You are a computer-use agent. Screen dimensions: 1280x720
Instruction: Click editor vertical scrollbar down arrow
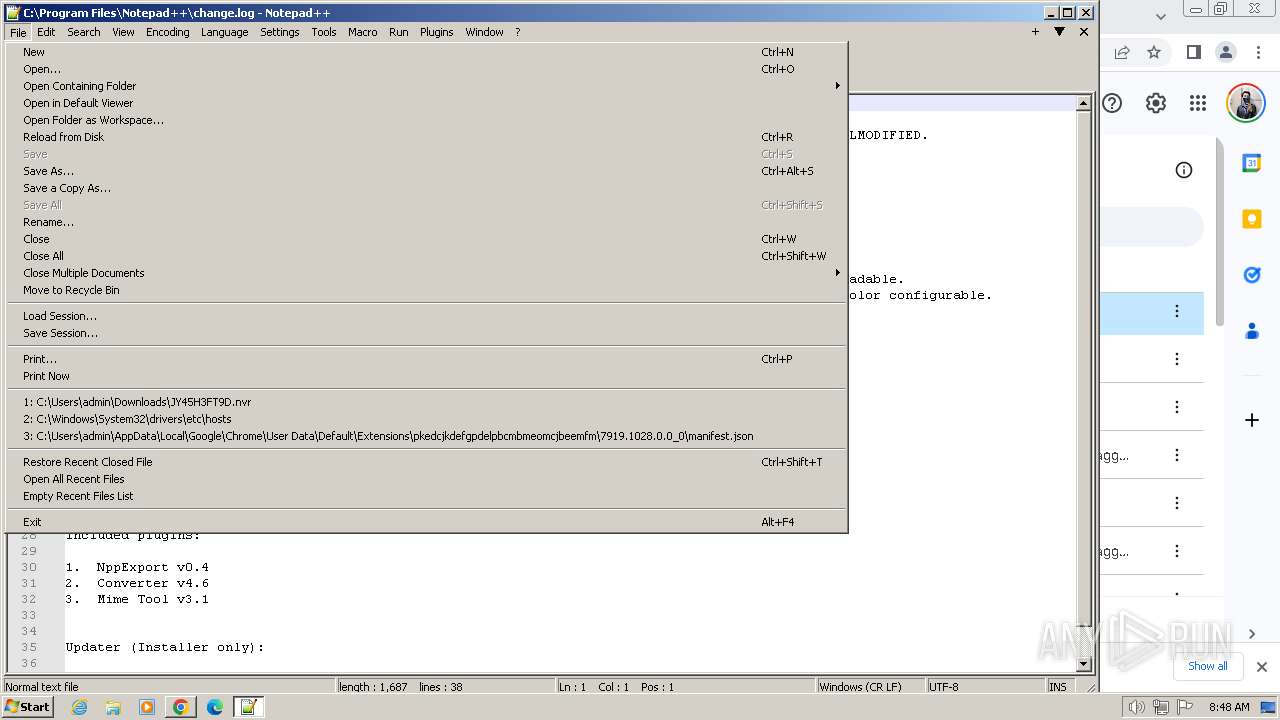pos(1083,663)
